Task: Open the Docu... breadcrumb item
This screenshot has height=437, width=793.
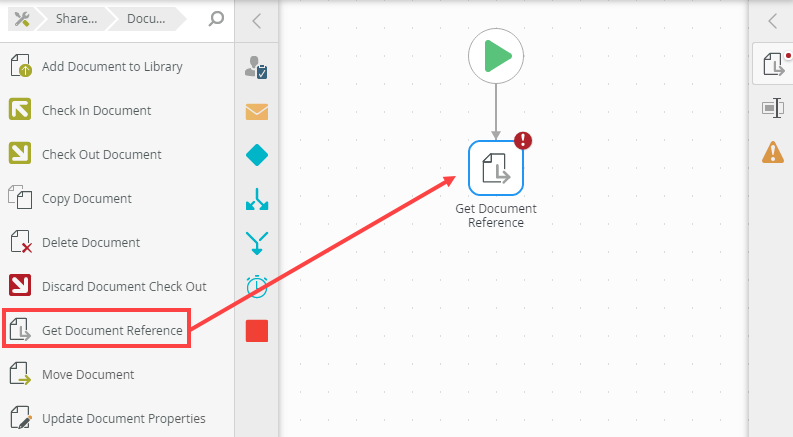Action: click(x=146, y=19)
